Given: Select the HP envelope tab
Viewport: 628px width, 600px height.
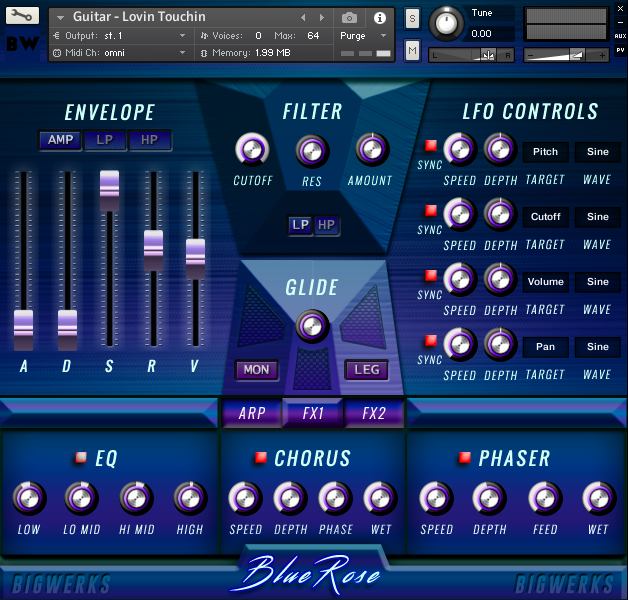Looking at the screenshot, I should [149, 140].
